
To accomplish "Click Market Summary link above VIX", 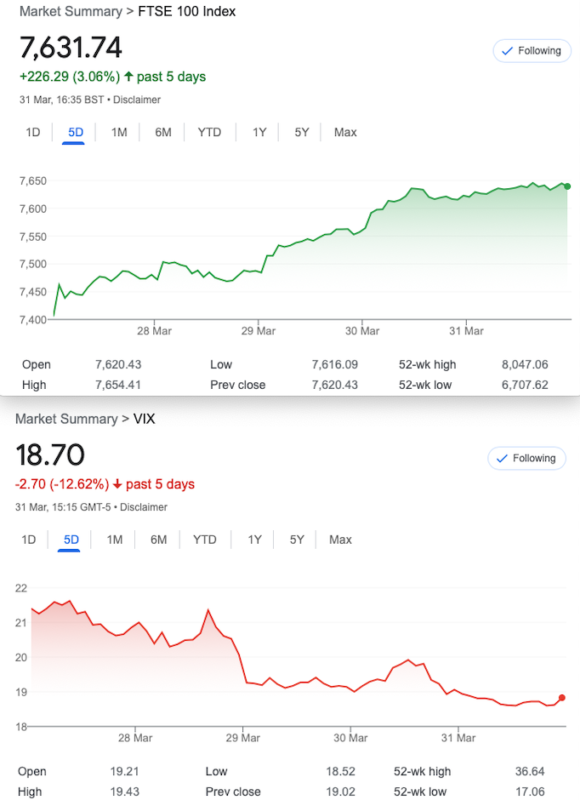I will (66, 419).
